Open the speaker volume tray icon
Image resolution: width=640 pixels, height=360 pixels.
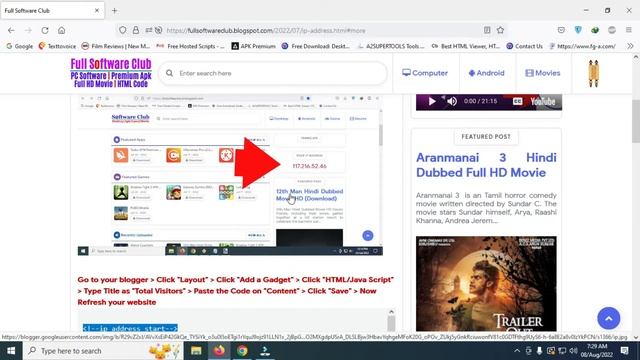coord(573,351)
